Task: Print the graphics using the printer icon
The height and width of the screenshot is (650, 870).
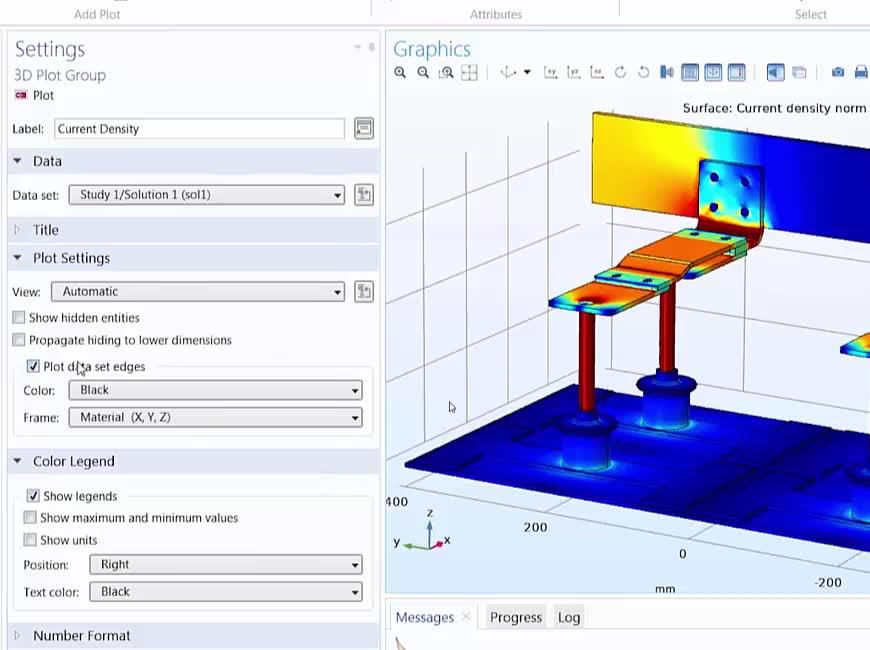Action: (860, 72)
